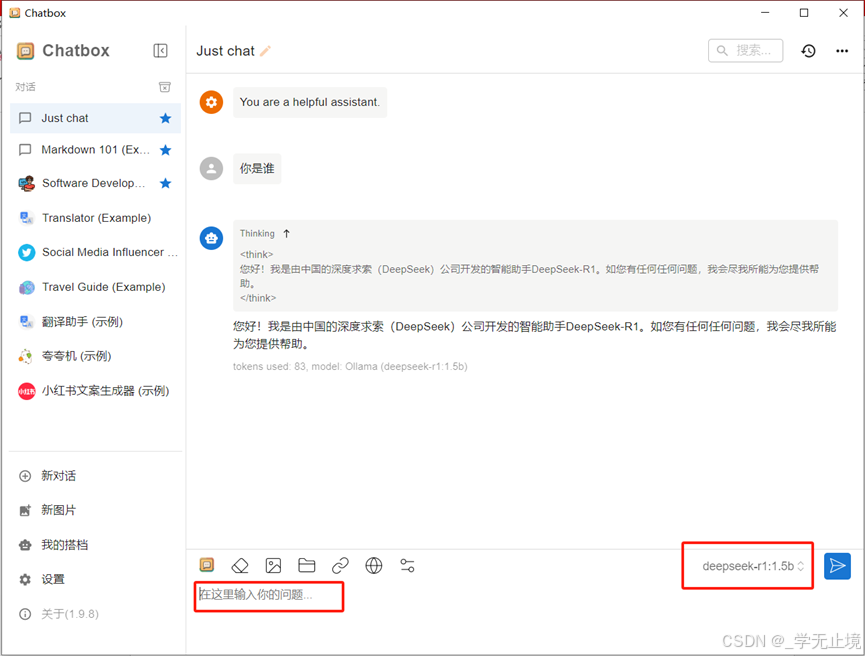Click the search box in header
Screen dimensions: 865x656
(745, 51)
